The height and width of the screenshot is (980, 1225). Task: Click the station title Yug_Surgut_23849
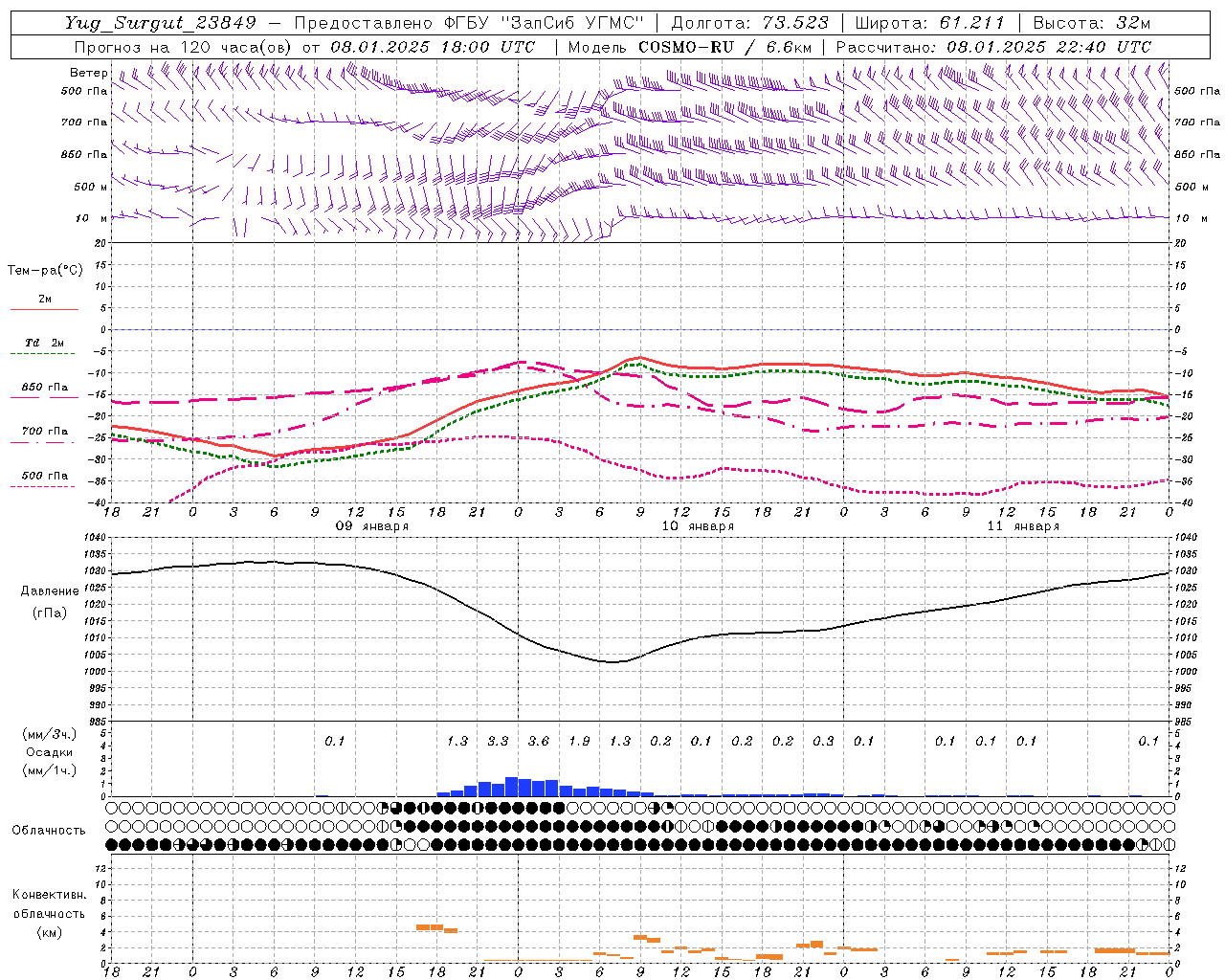coord(161,23)
